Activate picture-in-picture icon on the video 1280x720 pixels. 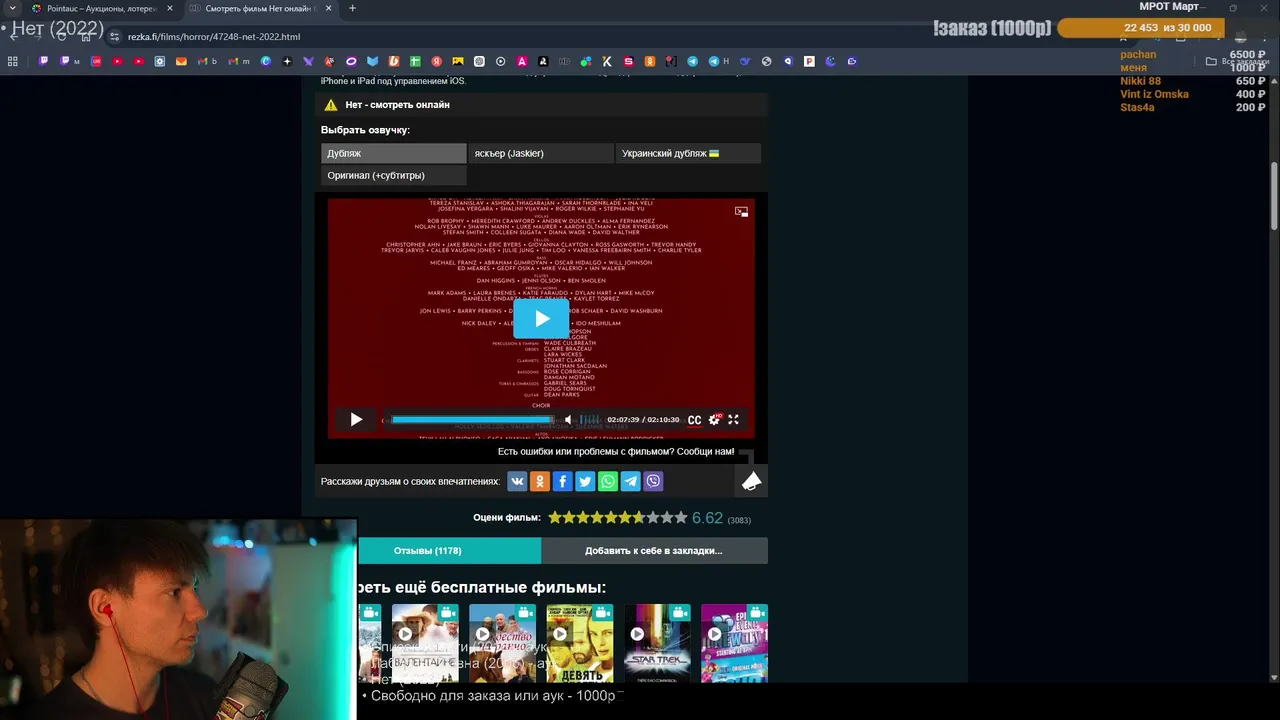point(741,212)
